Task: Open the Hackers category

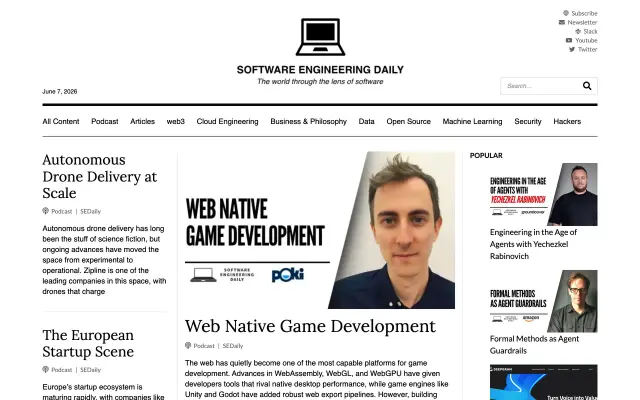Action: (567, 121)
